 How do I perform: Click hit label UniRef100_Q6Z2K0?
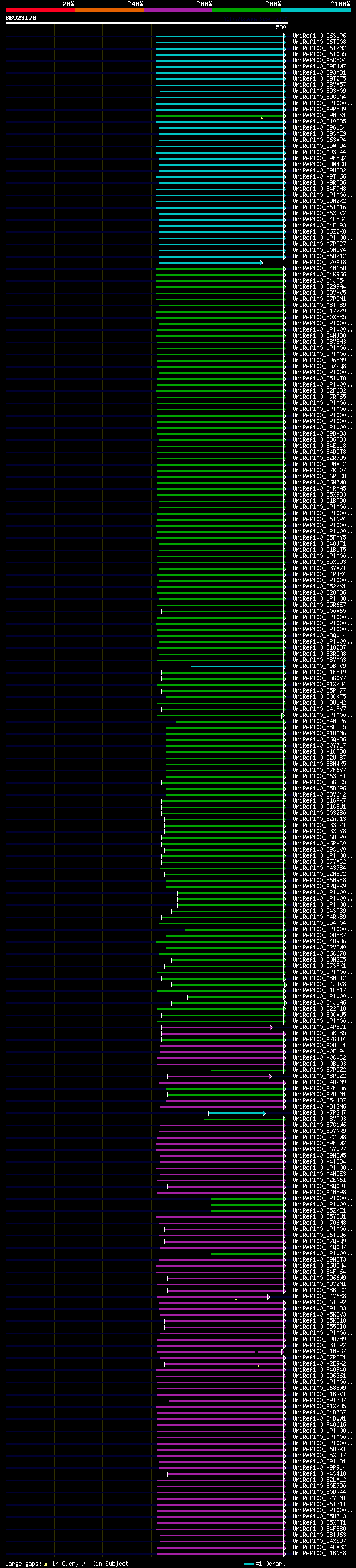(x=319, y=232)
